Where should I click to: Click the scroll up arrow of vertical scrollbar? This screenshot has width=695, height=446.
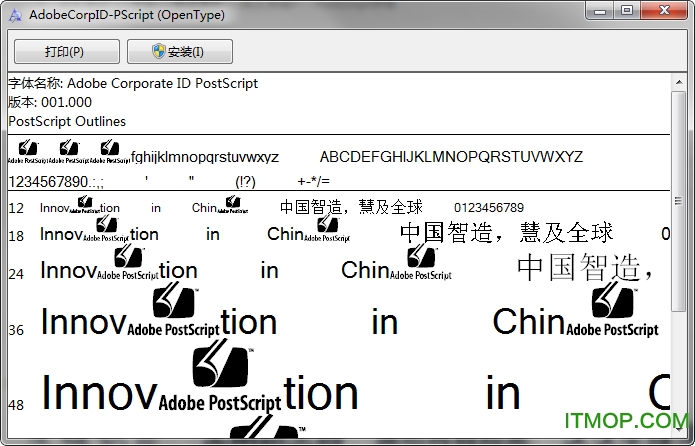pyautogui.click(x=679, y=82)
